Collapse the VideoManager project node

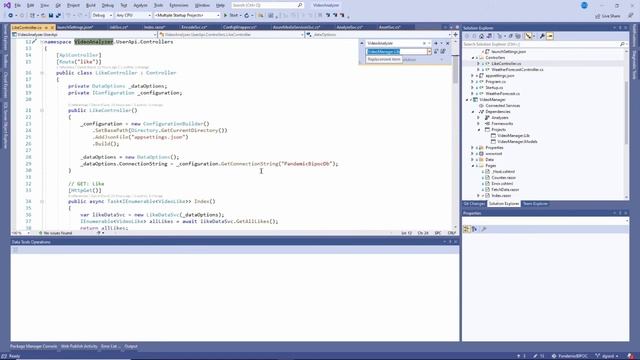(468, 100)
